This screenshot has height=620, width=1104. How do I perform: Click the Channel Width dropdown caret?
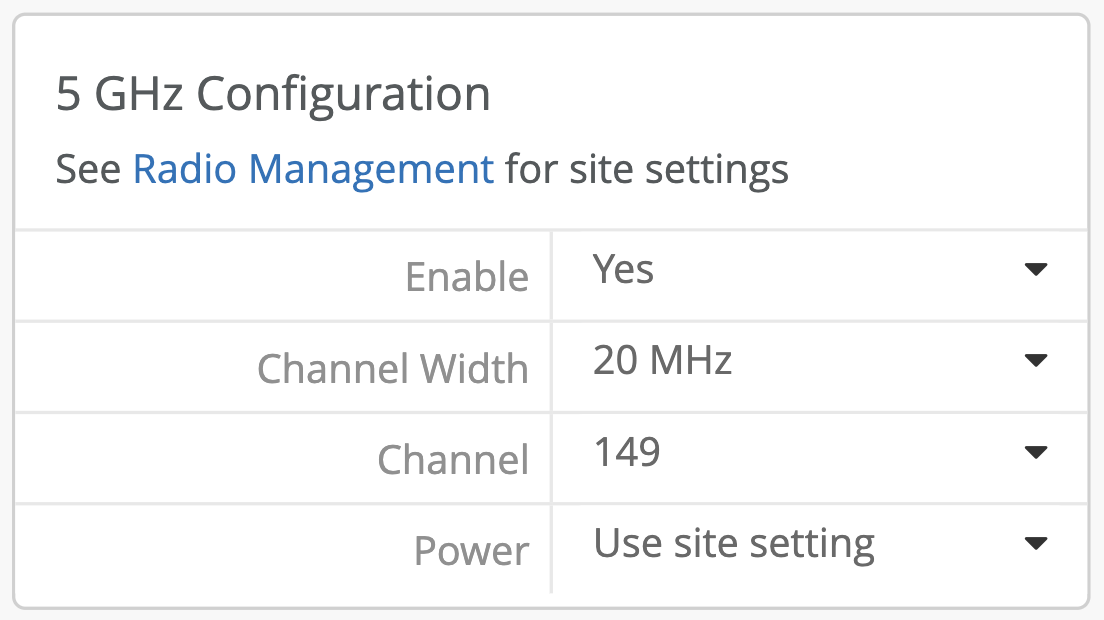pyautogui.click(x=1037, y=360)
